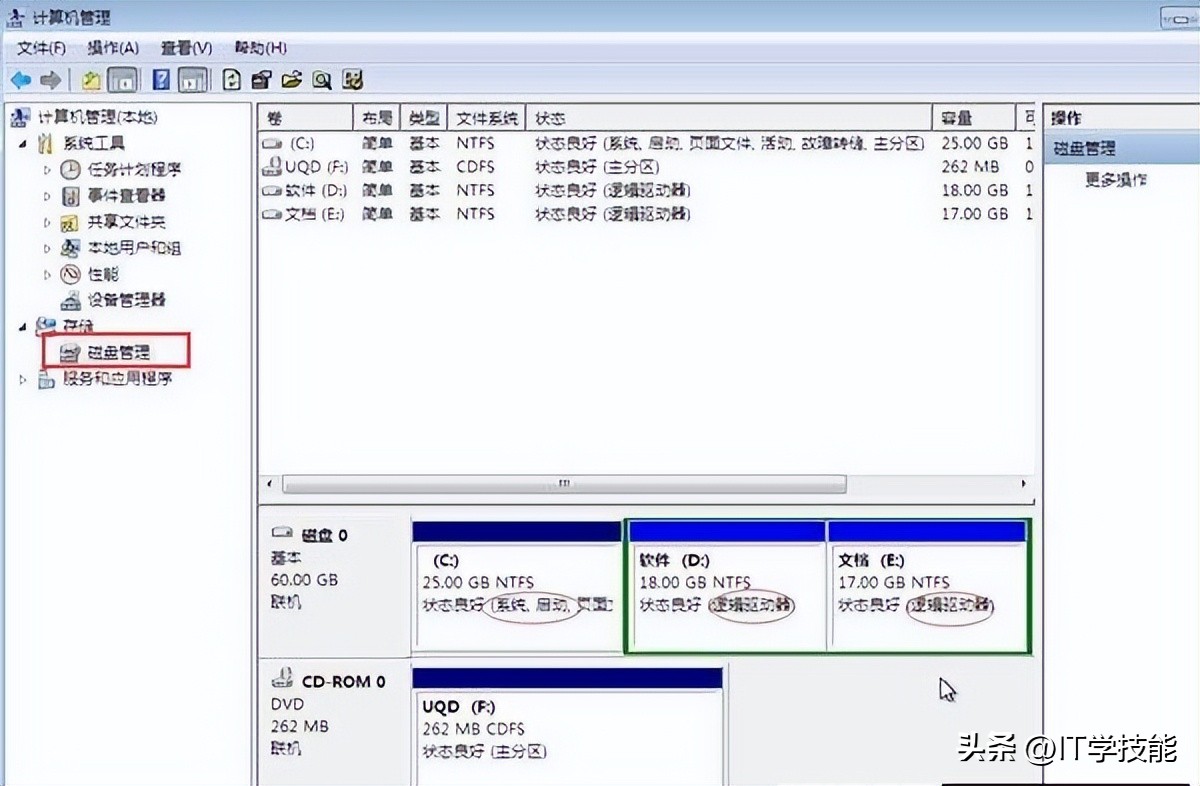The height and width of the screenshot is (786, 1200).
Task: Click the Forward navigation arrow in the toolbar
Action: pos(50,80)
